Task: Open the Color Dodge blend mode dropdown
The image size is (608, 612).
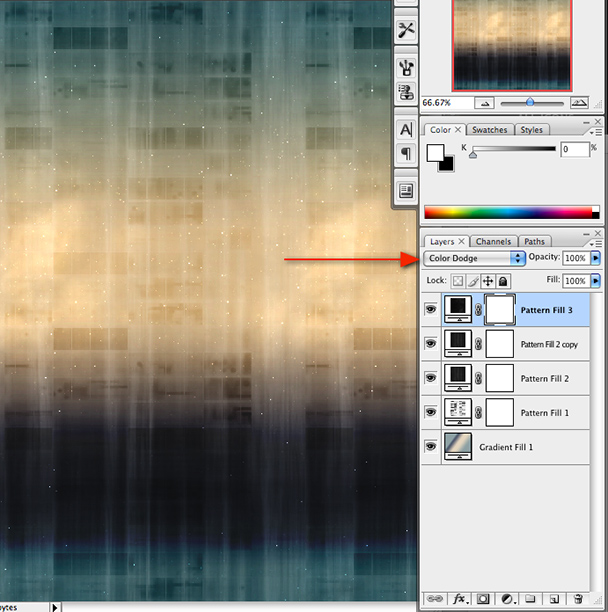Action: coord(474,258)
